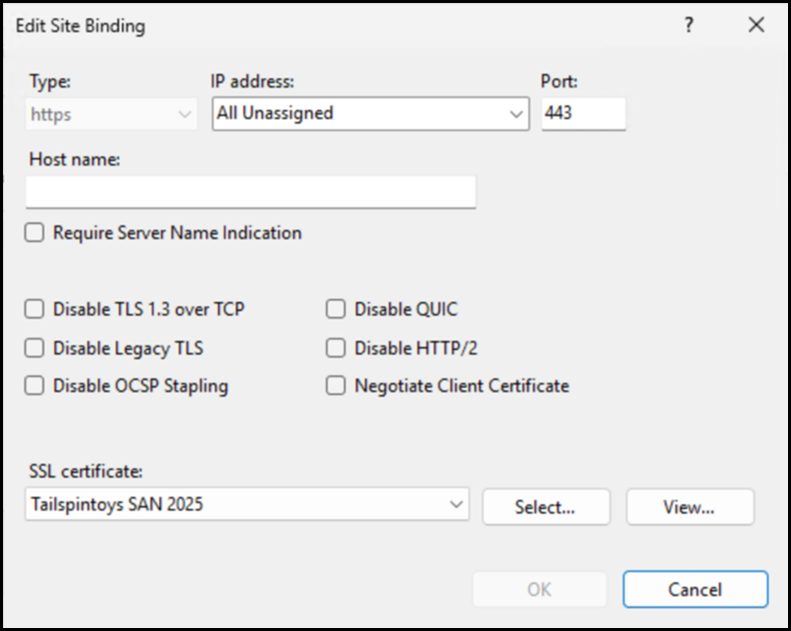Click the disabled OK button

click(x=539, y=589)
